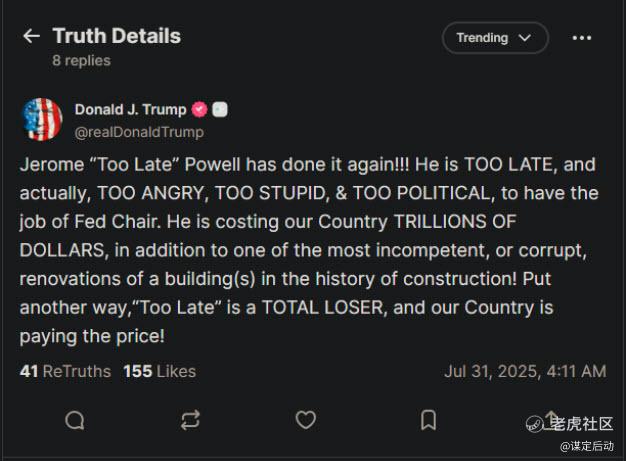Open the @realDonaldTrump handle link

pos(139,132)
